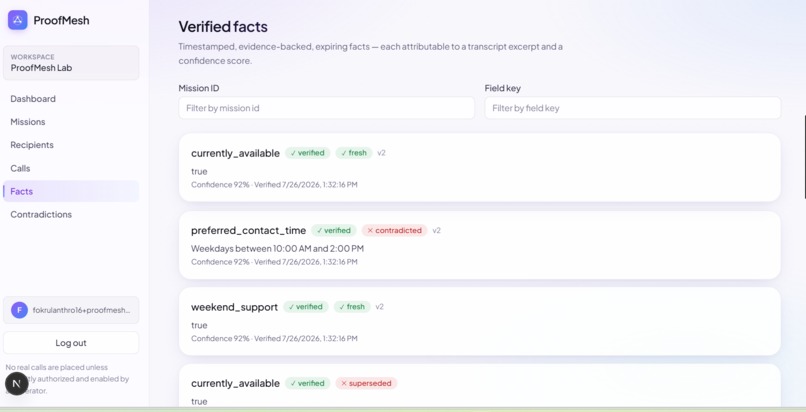The image size is (806, 412).
Task: Click the fresh badge on first currently_available
Action: point(354,153)
